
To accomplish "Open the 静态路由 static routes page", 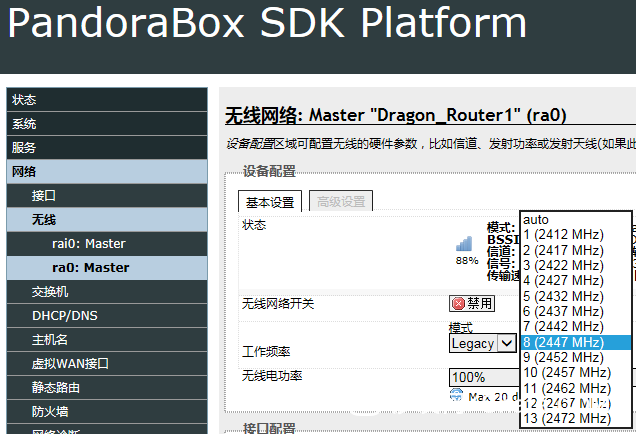I will pyautogui.click(x=107, y=388).
